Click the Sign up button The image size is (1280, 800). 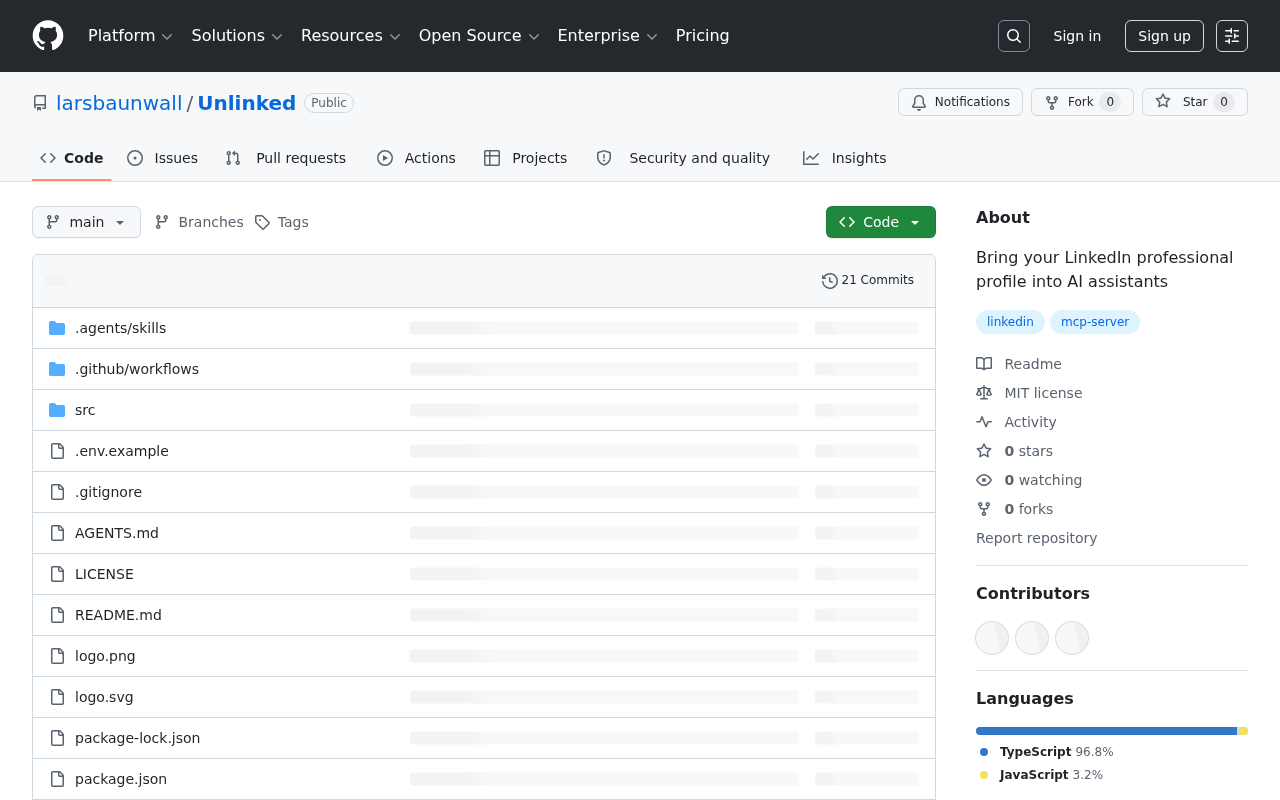[x=1164, y=36]
